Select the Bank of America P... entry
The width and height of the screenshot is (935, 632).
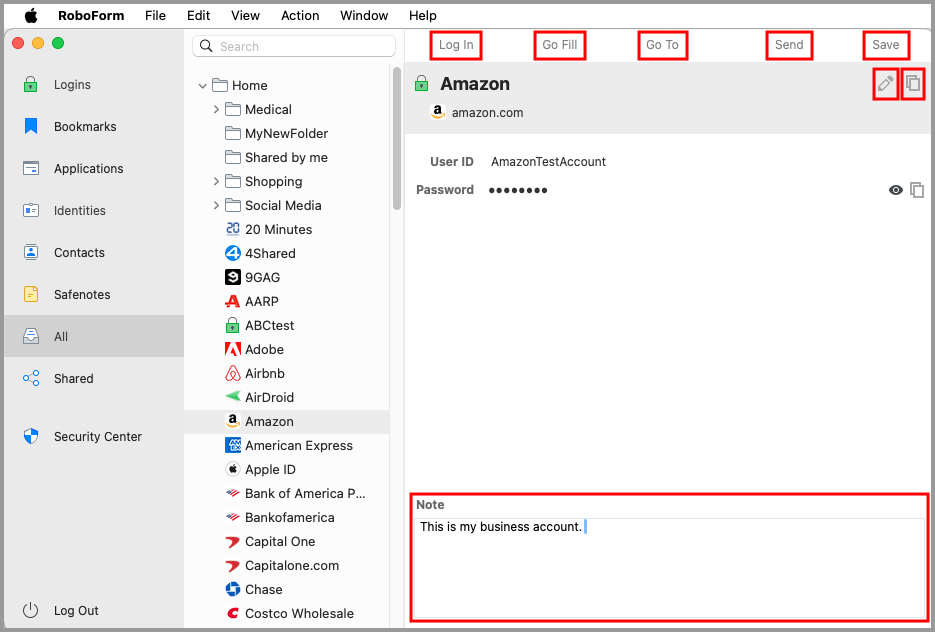click(x=286, y=493)
